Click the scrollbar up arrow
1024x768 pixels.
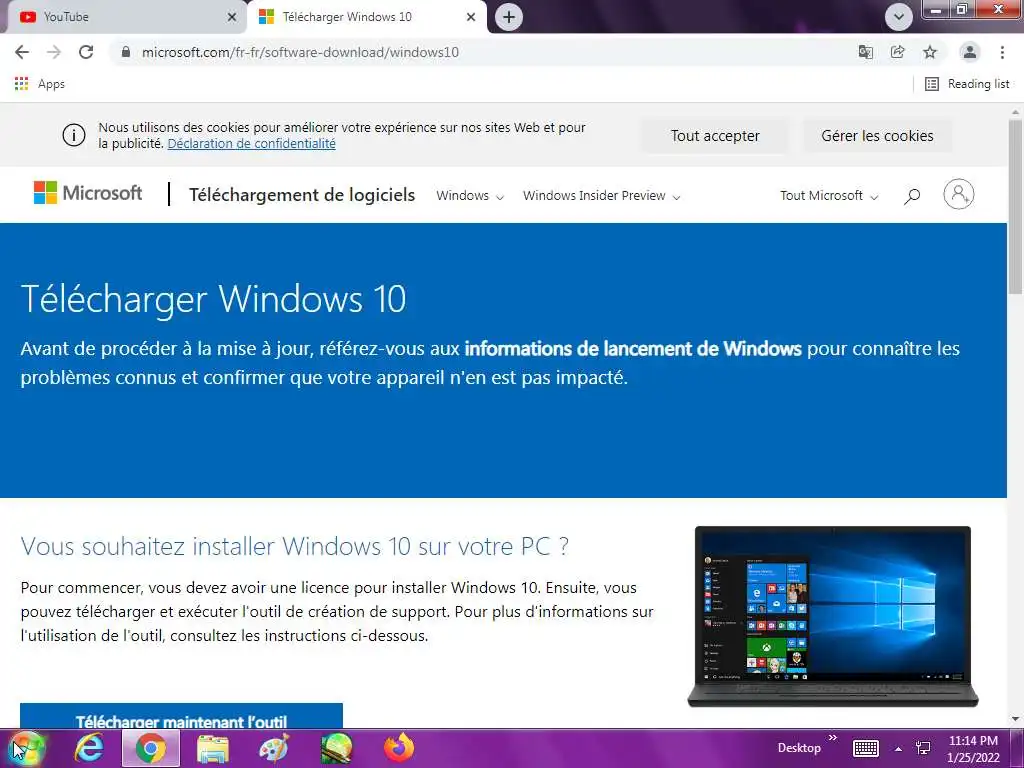(1016, 112)
